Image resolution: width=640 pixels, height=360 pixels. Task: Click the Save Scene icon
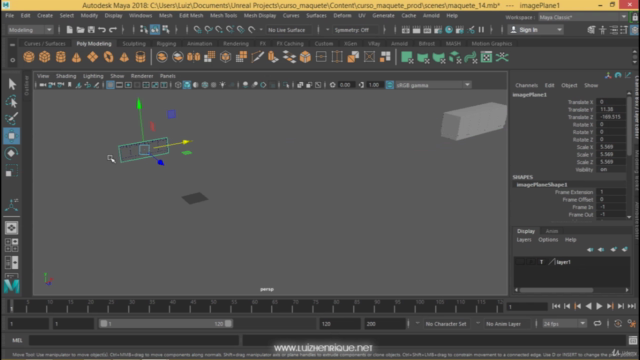pos(91,30)
